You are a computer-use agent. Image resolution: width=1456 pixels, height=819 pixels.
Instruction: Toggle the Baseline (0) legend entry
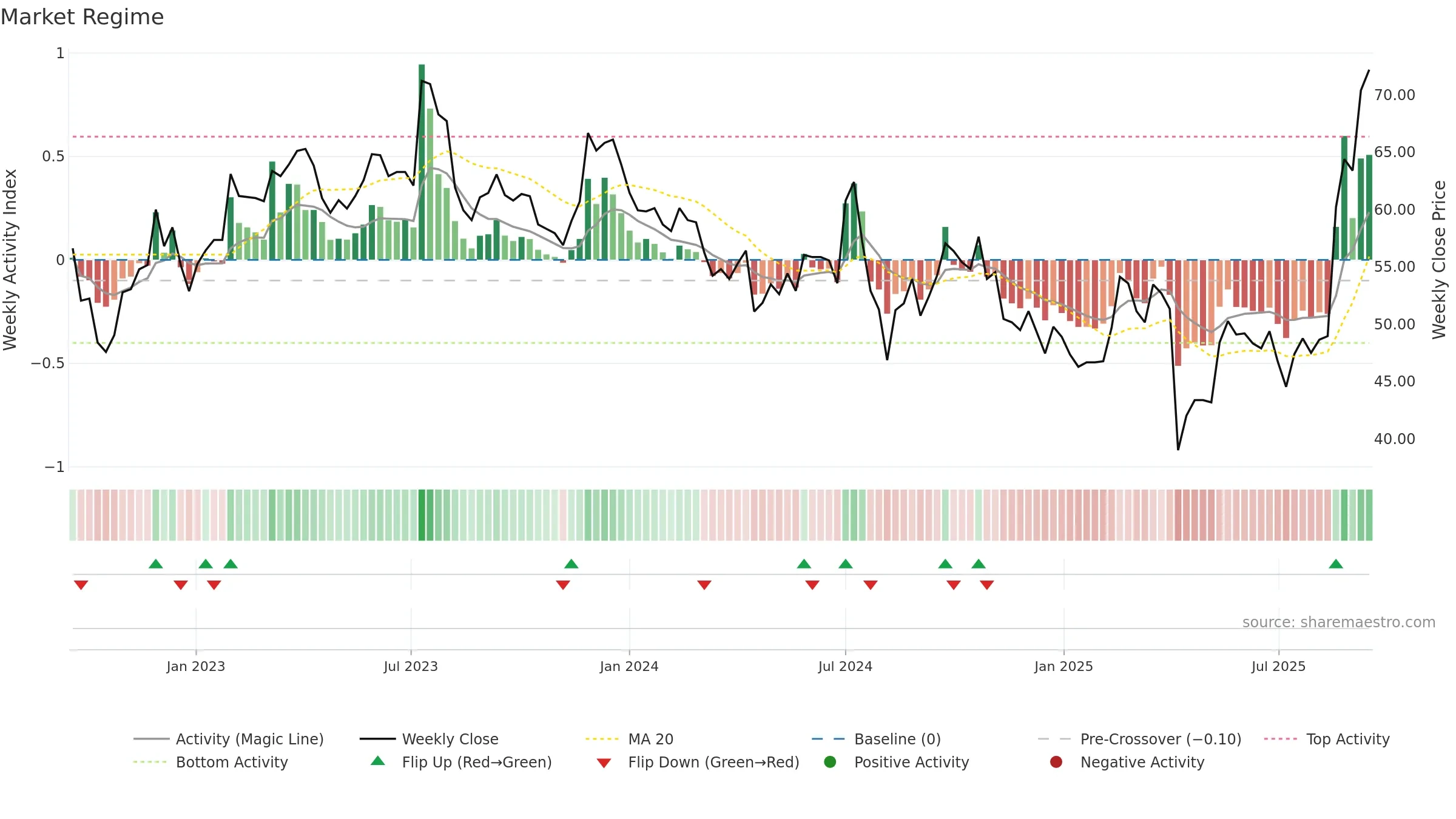(876, 739)
